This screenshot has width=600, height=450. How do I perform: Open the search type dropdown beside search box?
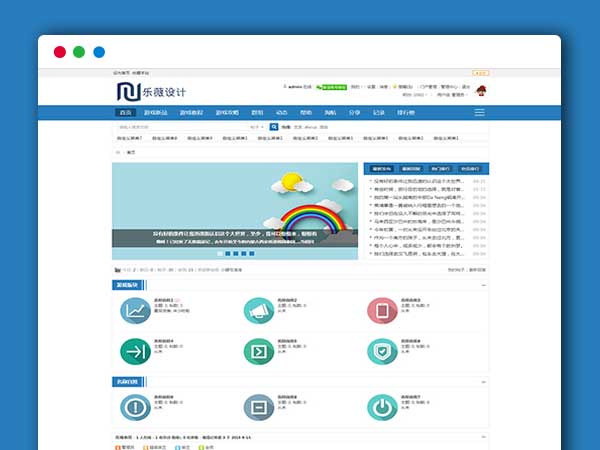tap(257, 127)
